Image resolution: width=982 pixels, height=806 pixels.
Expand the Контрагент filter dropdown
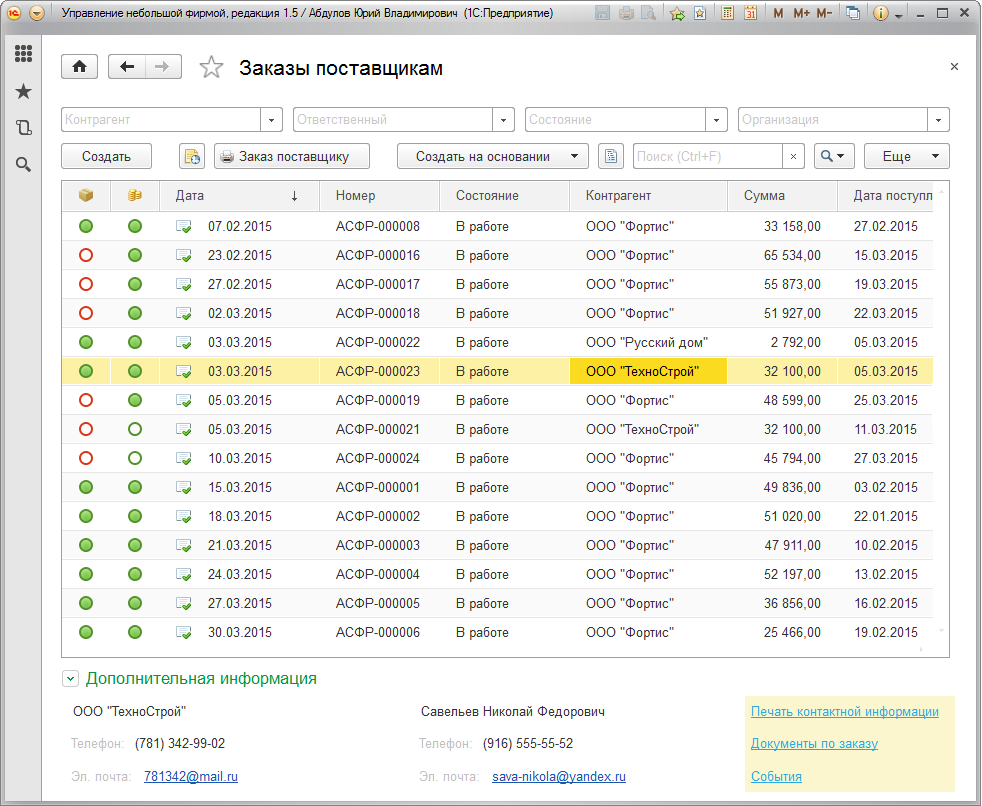pos(271,120)
